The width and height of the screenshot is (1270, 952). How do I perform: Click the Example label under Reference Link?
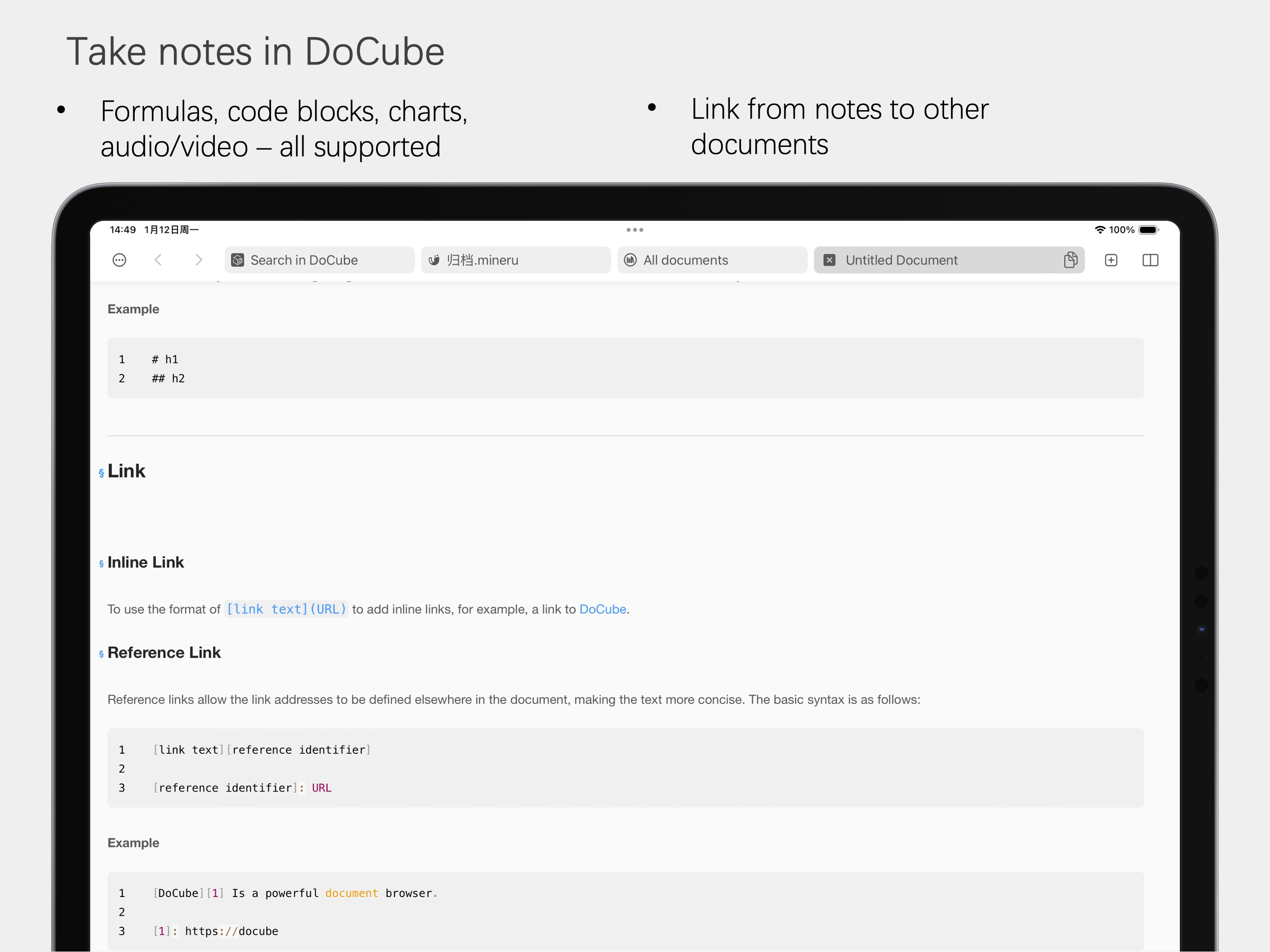coord(133,843)
